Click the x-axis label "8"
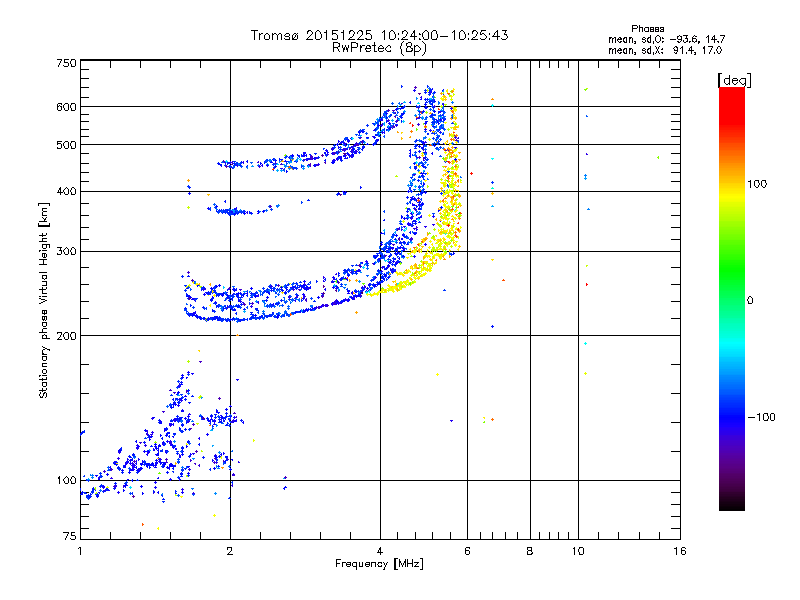 click(x=530, y=551)
